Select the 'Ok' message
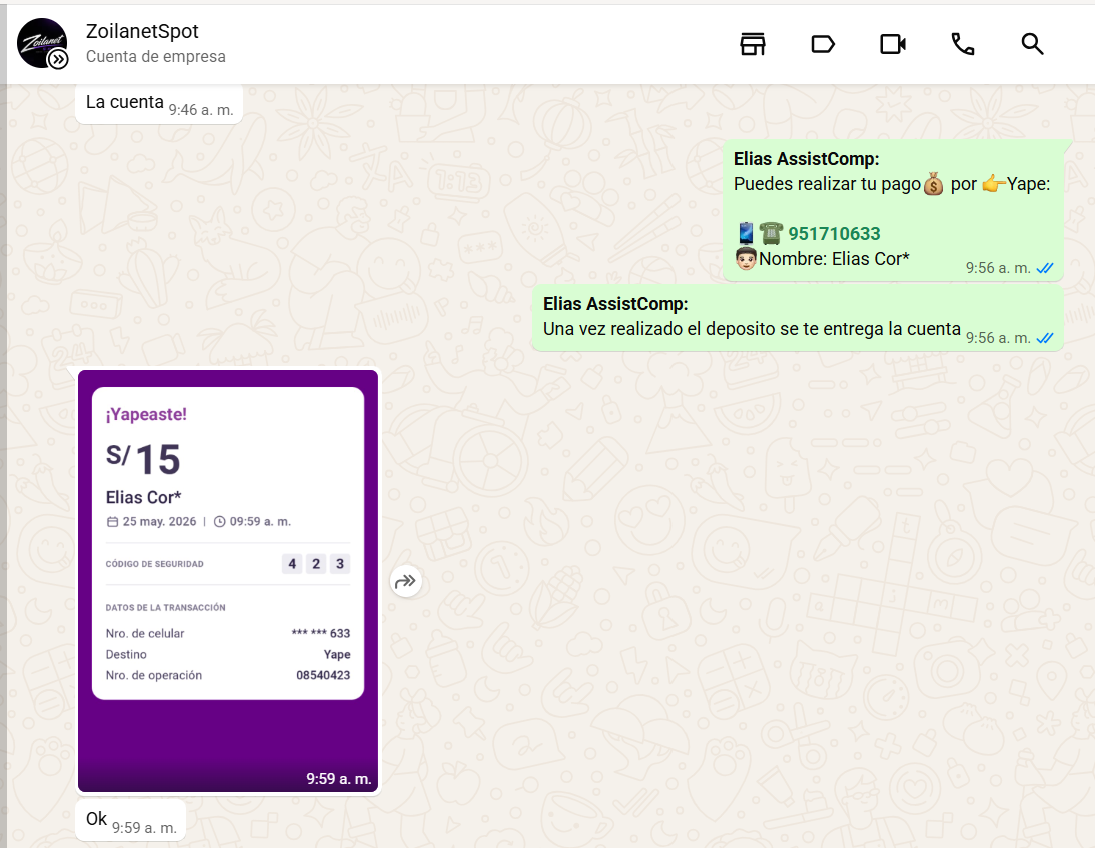 (130, 820)
